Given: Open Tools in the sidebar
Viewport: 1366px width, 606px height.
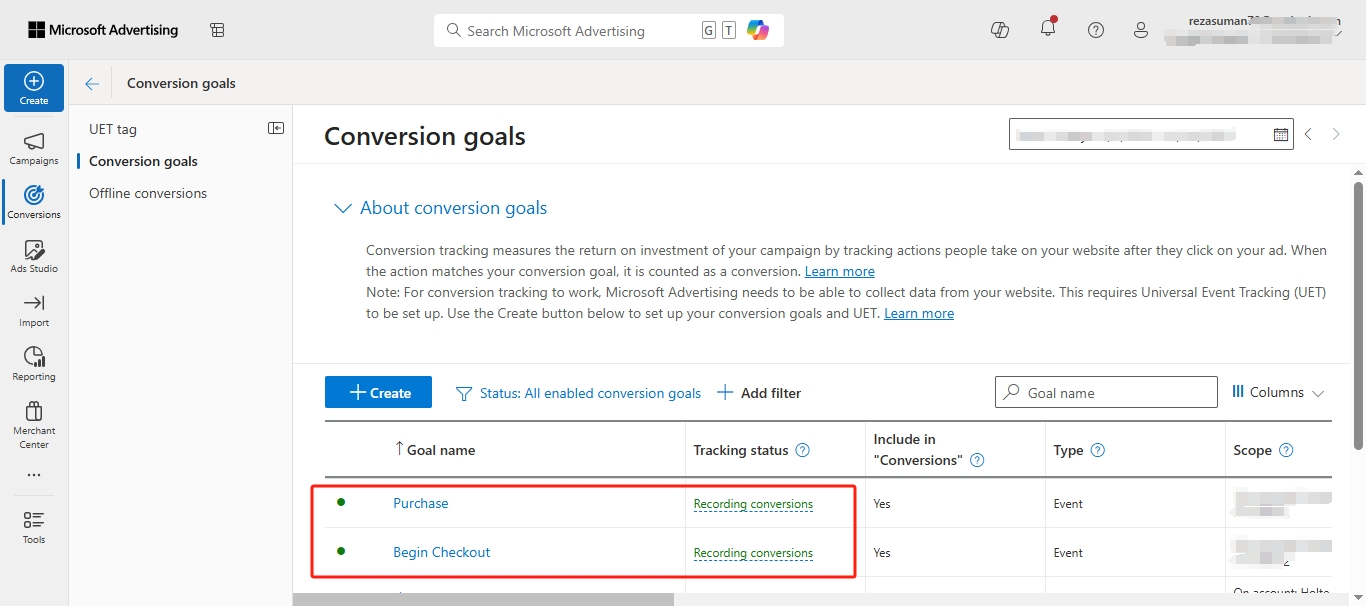Looking at the screenshot, I should 34,527.
